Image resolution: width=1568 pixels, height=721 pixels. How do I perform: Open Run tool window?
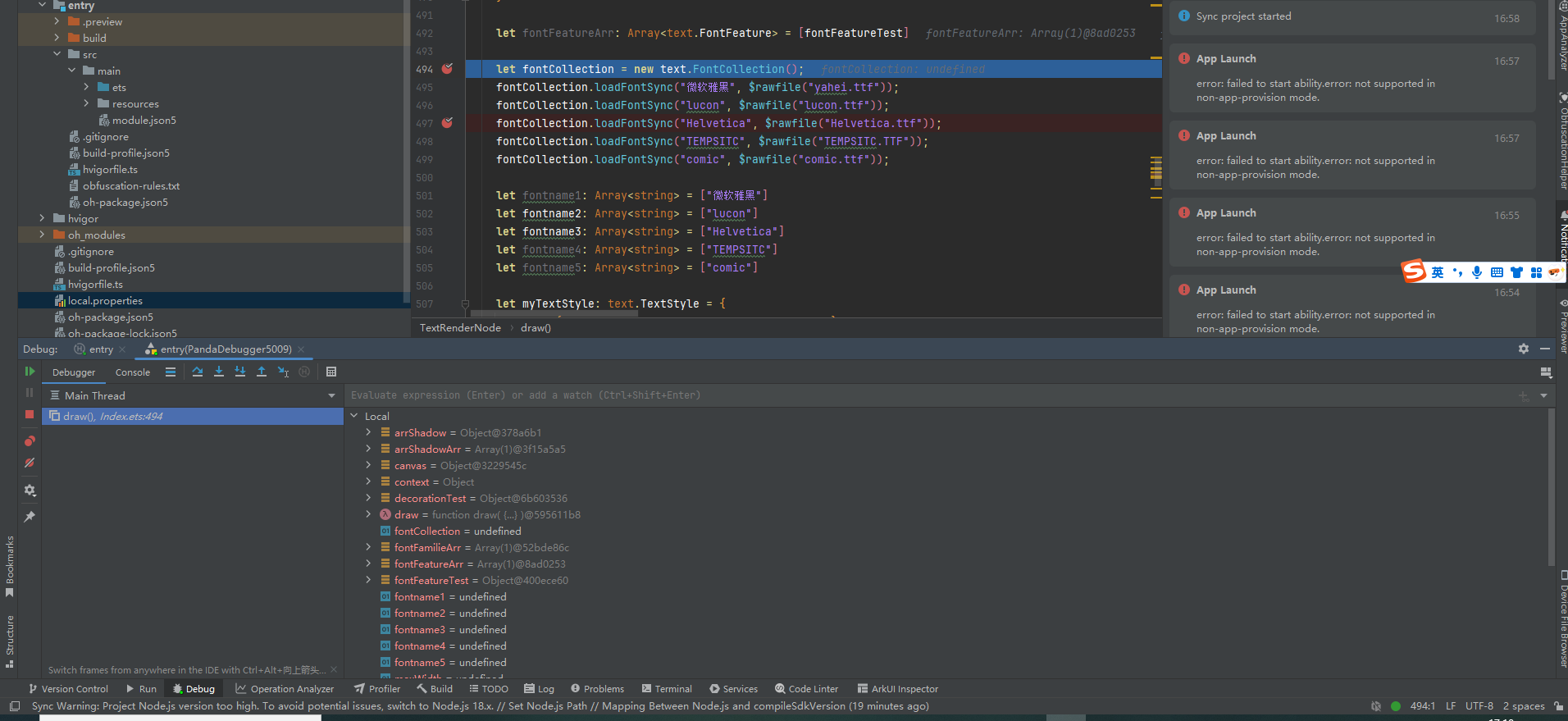tap(141, 689)
